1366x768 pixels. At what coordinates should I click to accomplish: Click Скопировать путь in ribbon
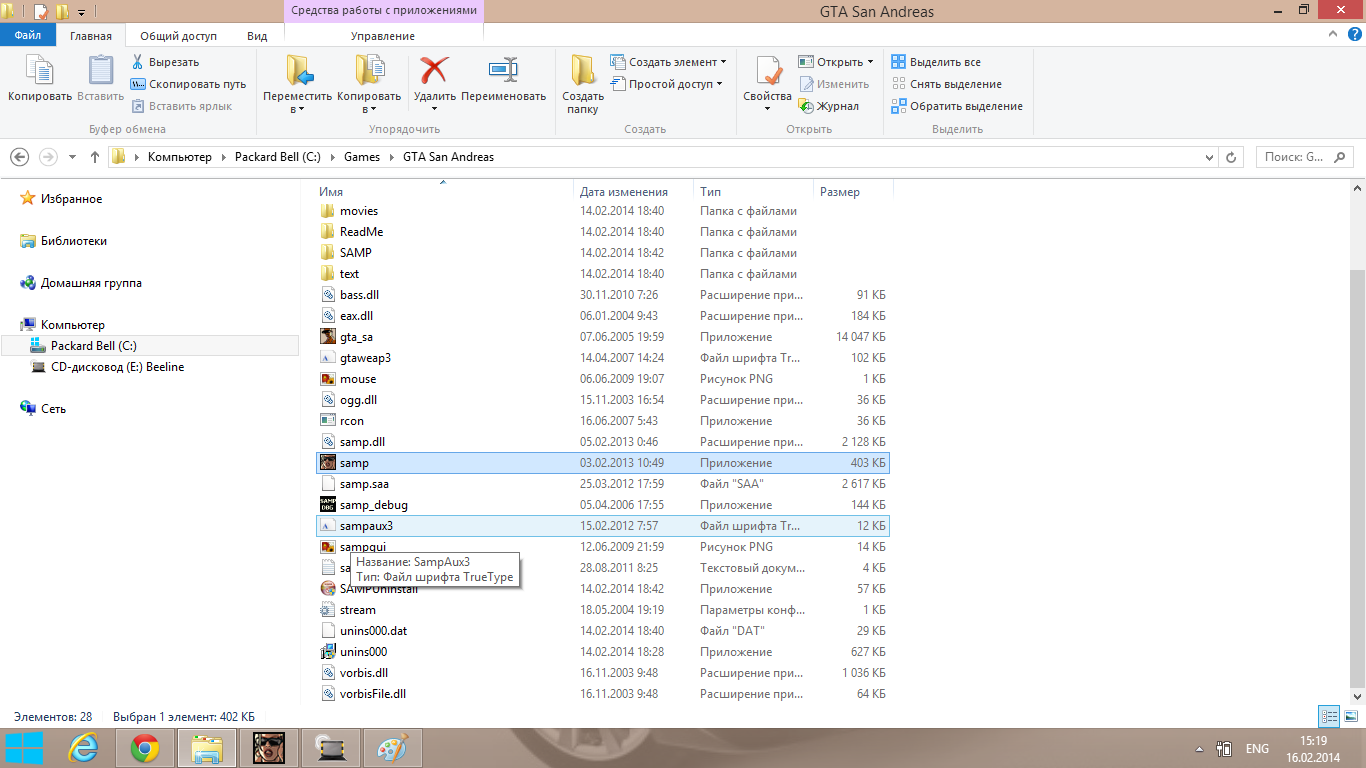click(188, 84)
